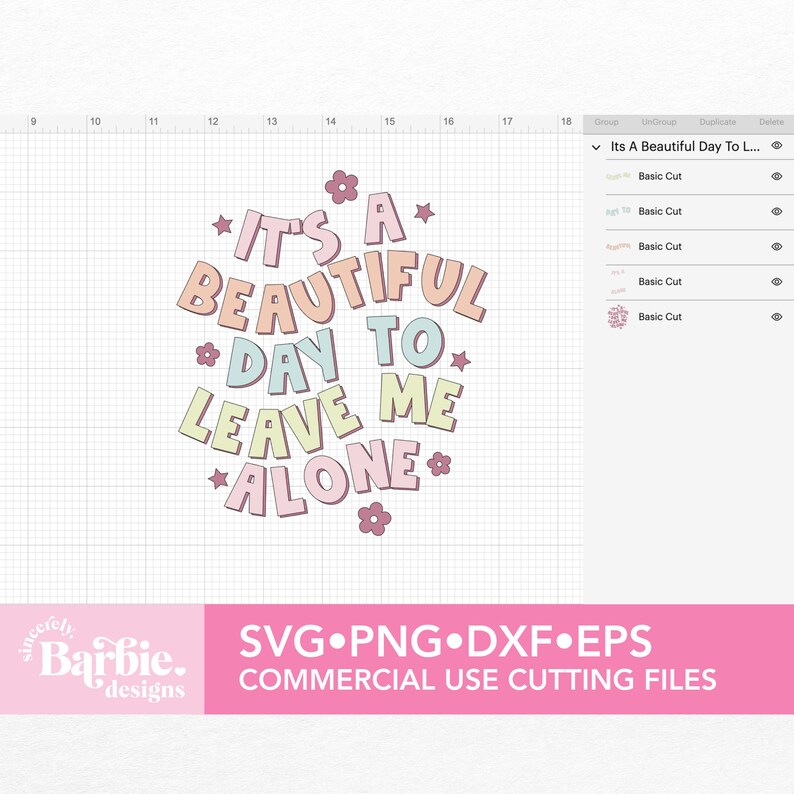Hide the pink IT'S A ALONE layer
The width and height of the screenshot is (794, 794).
click(x=776, y=282)
